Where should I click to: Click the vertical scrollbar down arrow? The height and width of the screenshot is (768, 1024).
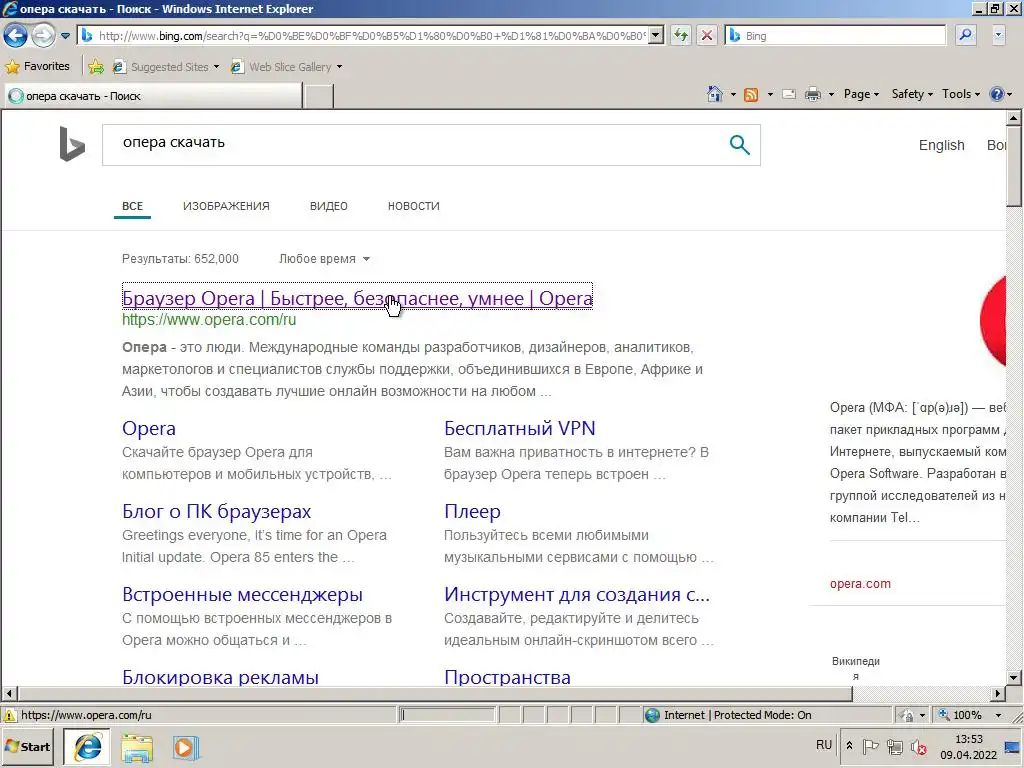[1014, 677]
